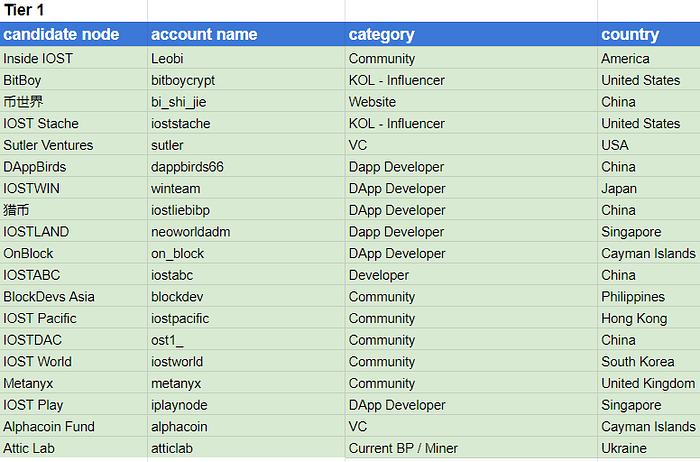Viewport: 700px width, 462px height.
Task: Click the 'Website' category cell
Action: pos(471,102)
